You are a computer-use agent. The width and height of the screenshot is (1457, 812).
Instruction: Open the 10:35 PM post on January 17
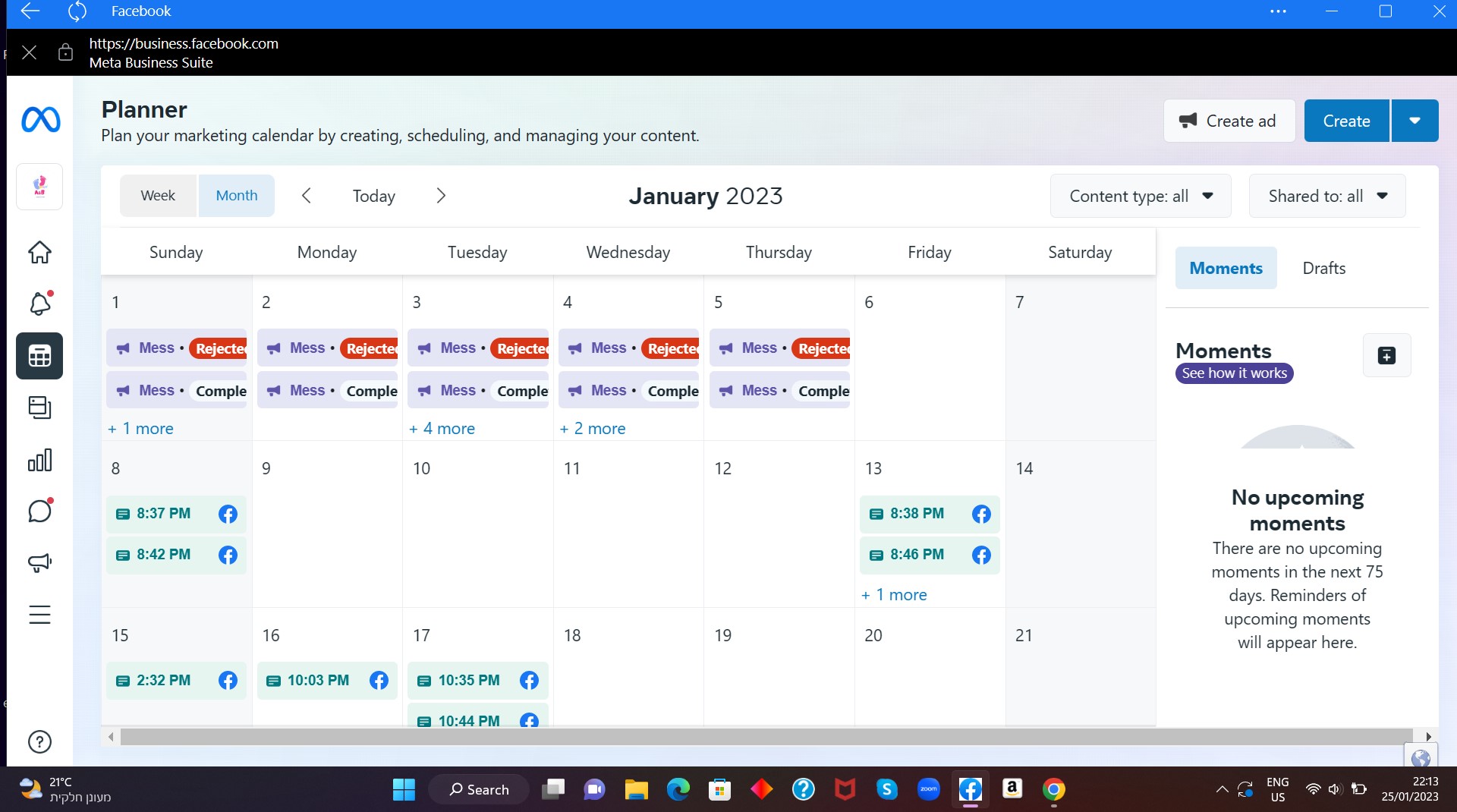coord(478,681)
